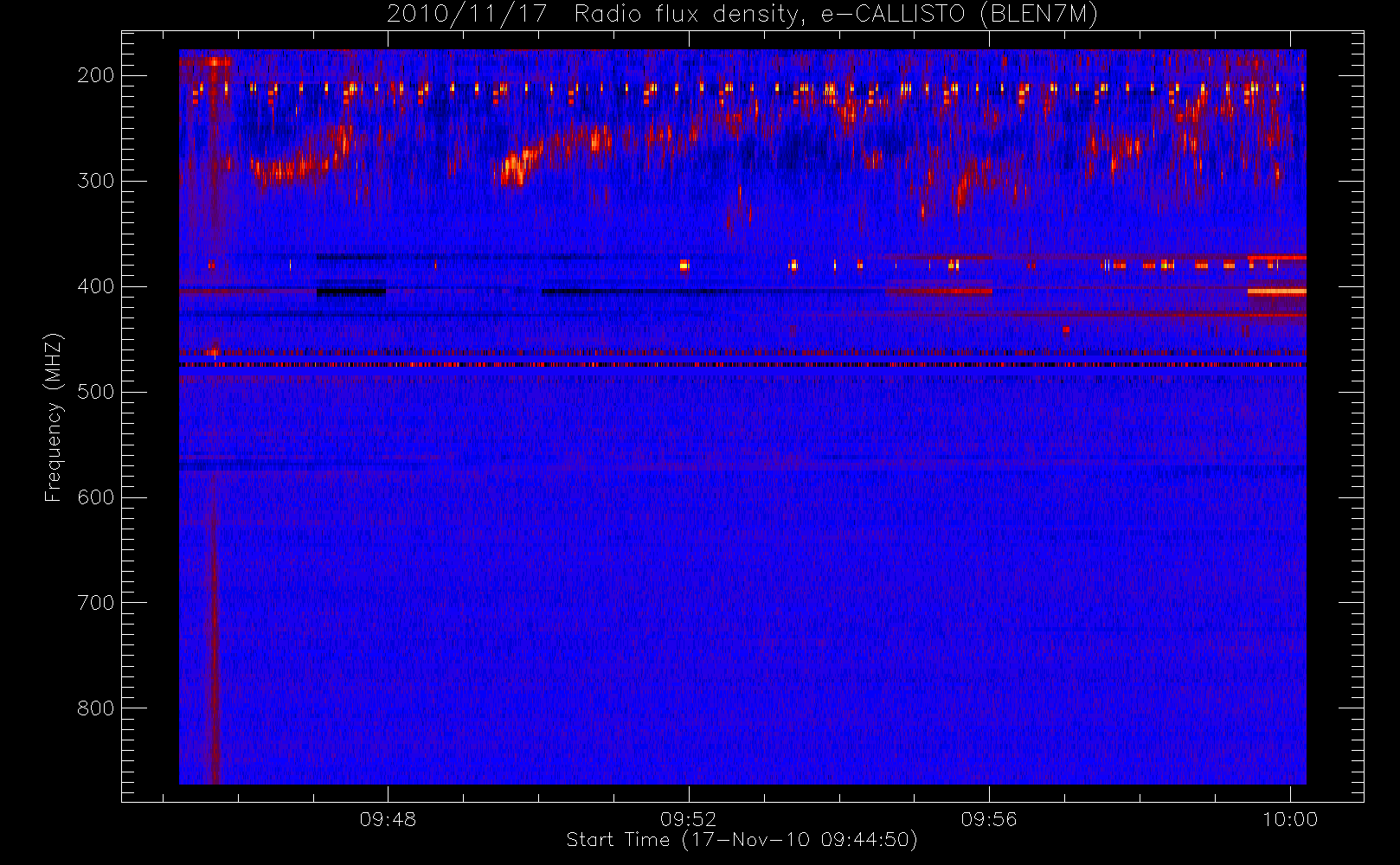This screenshot has width=1400, height=865.
Task: Click the 500 frequency tick label
Action: click(x=96, y=392)
